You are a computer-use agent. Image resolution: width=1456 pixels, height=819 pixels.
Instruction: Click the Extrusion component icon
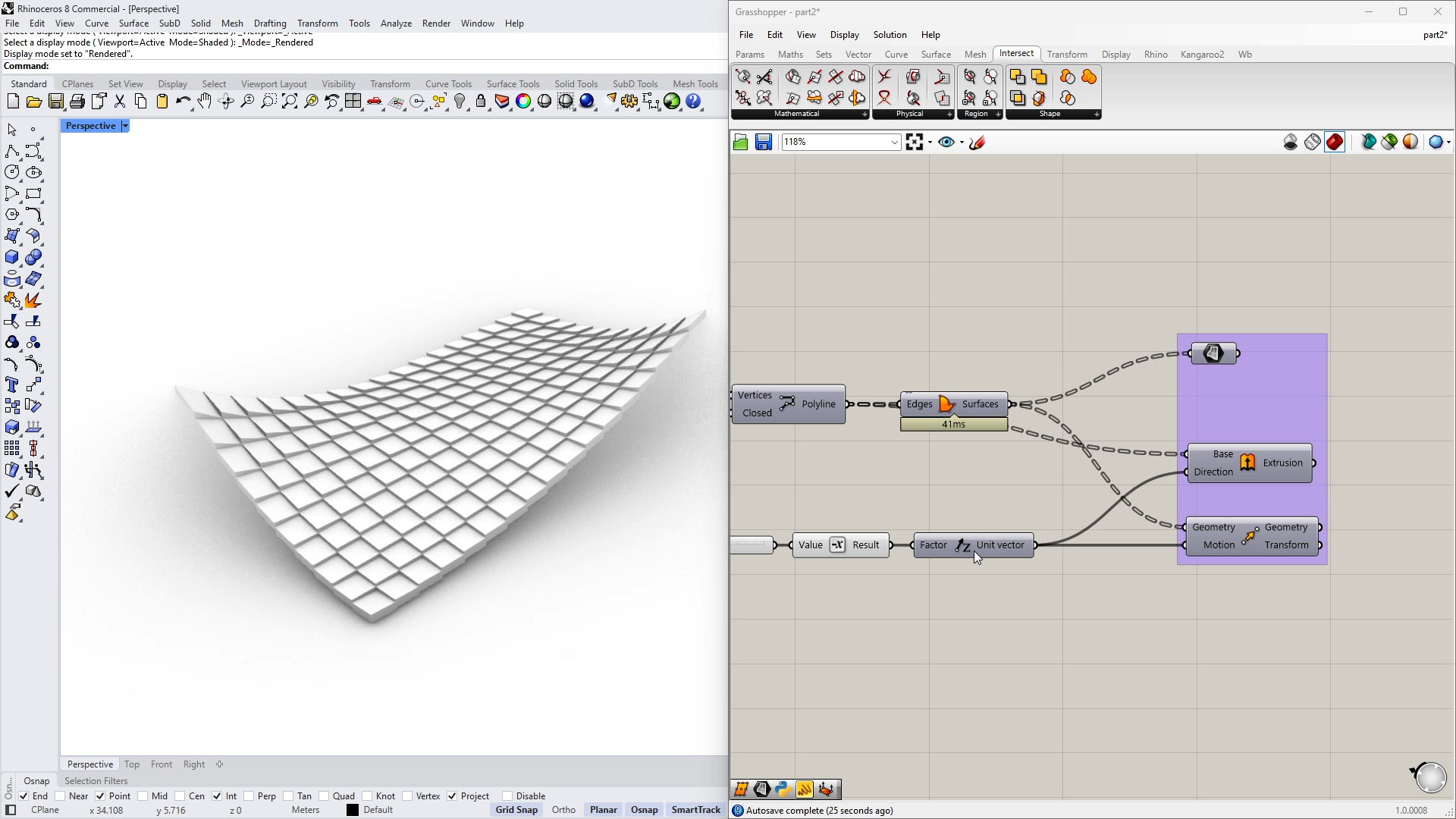pyautogui.click(x=1247, y=463)
